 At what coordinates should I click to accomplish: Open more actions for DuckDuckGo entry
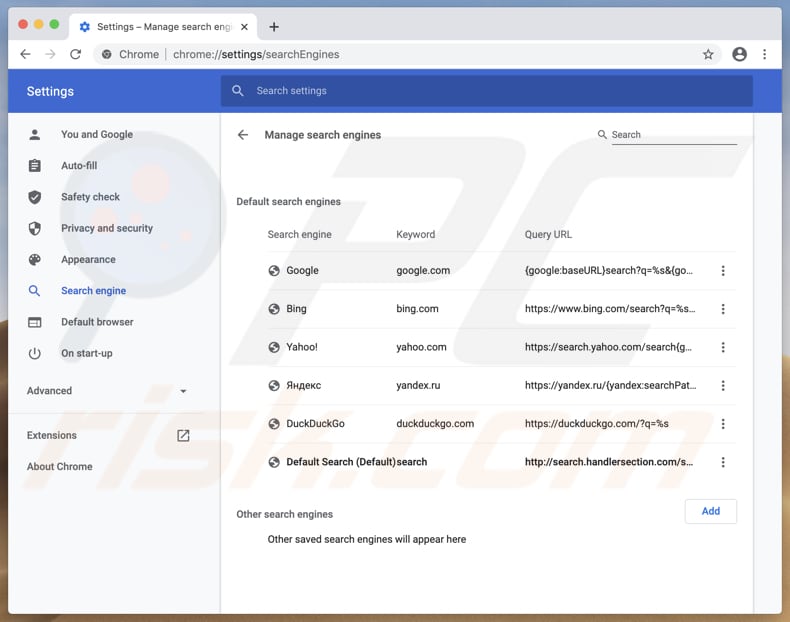[723, 424]
